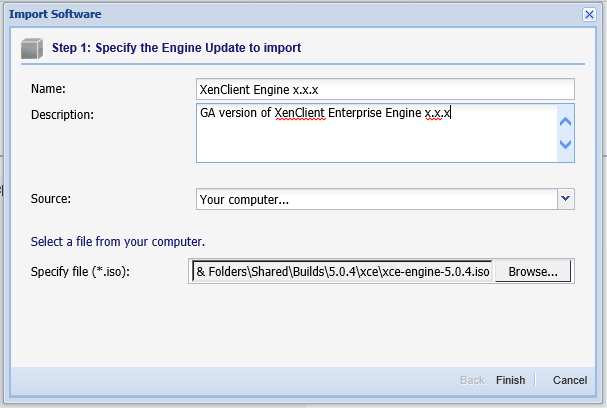Click the Step 1 heading text

point(176,47)
